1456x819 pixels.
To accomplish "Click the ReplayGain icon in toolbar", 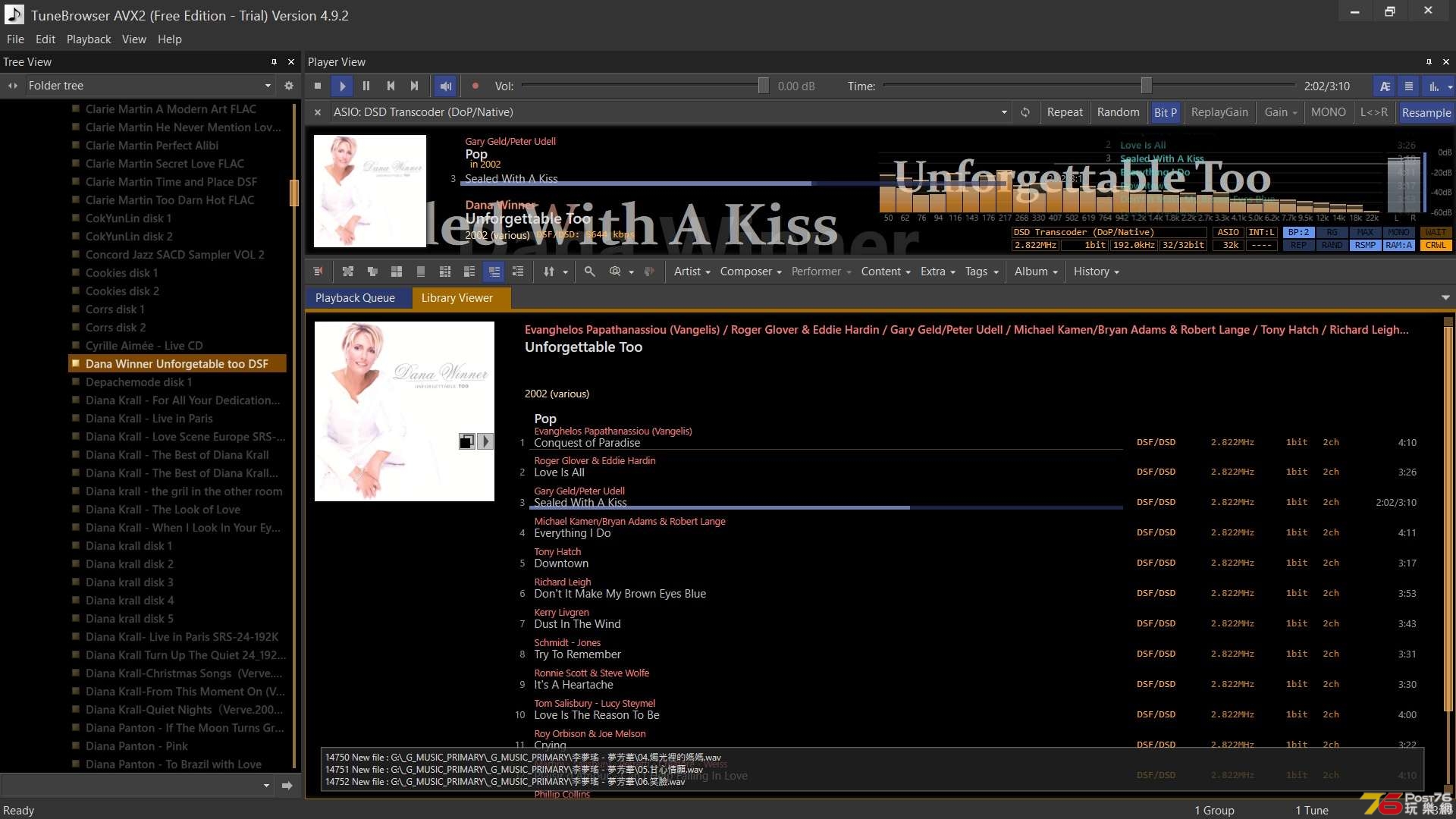I will 1218,112.
